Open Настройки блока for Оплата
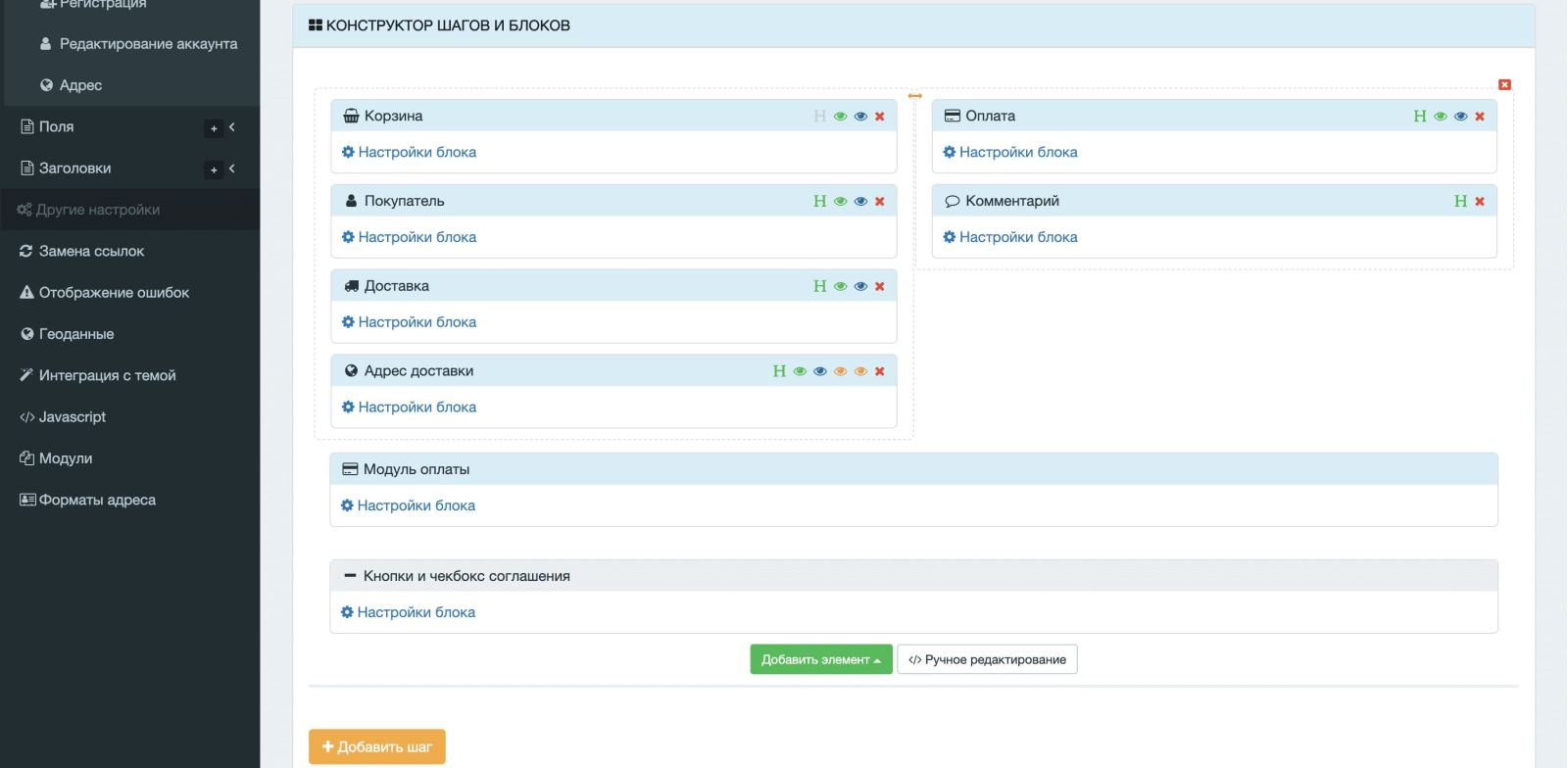 point(1009,152)
